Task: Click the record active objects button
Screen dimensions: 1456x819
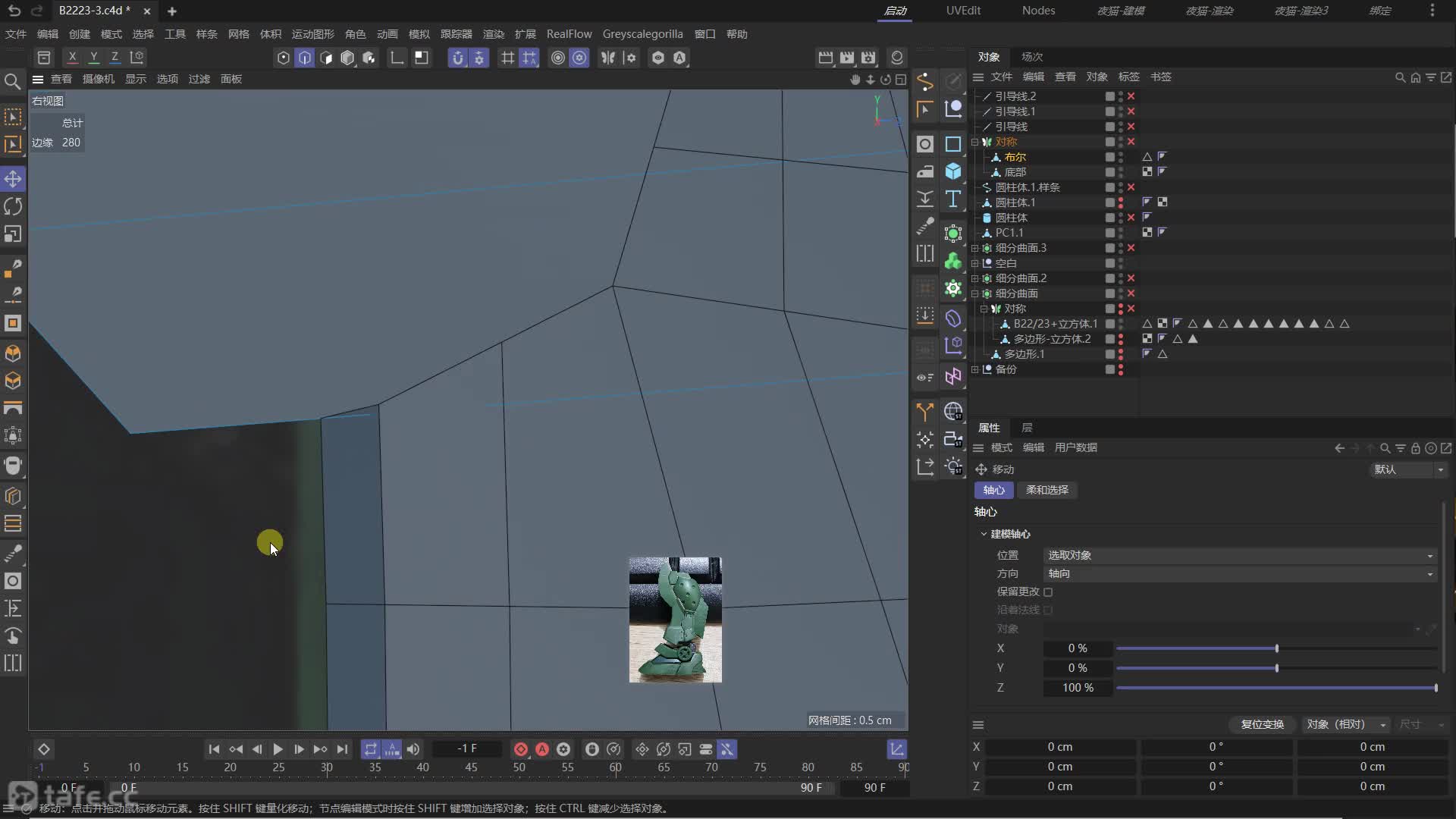Action: (521, 749)
